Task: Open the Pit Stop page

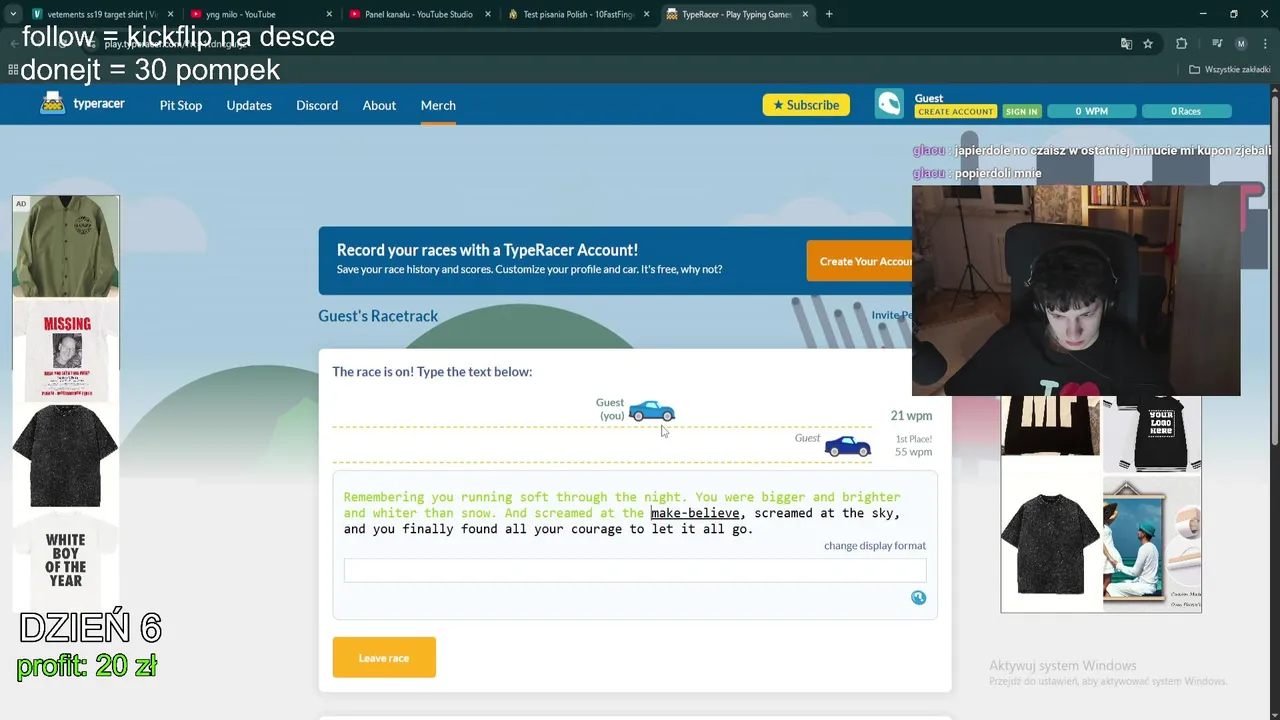Action: (x=181, y=105)
